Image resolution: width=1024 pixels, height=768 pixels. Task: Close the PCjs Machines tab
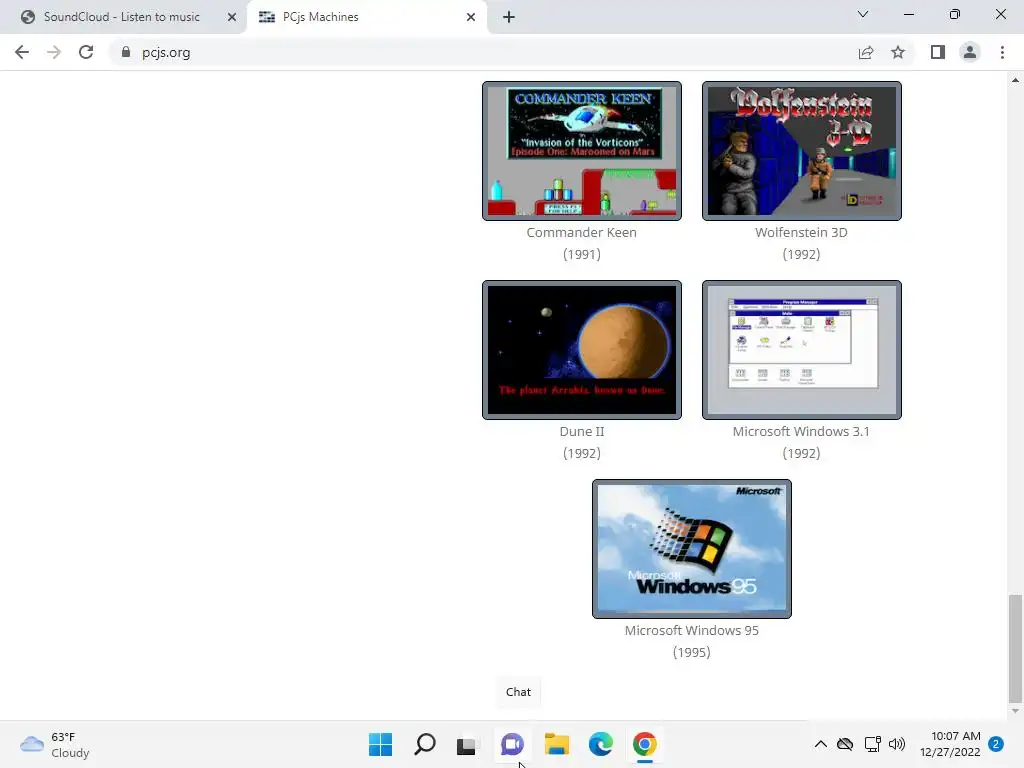(x=471, y=17)
